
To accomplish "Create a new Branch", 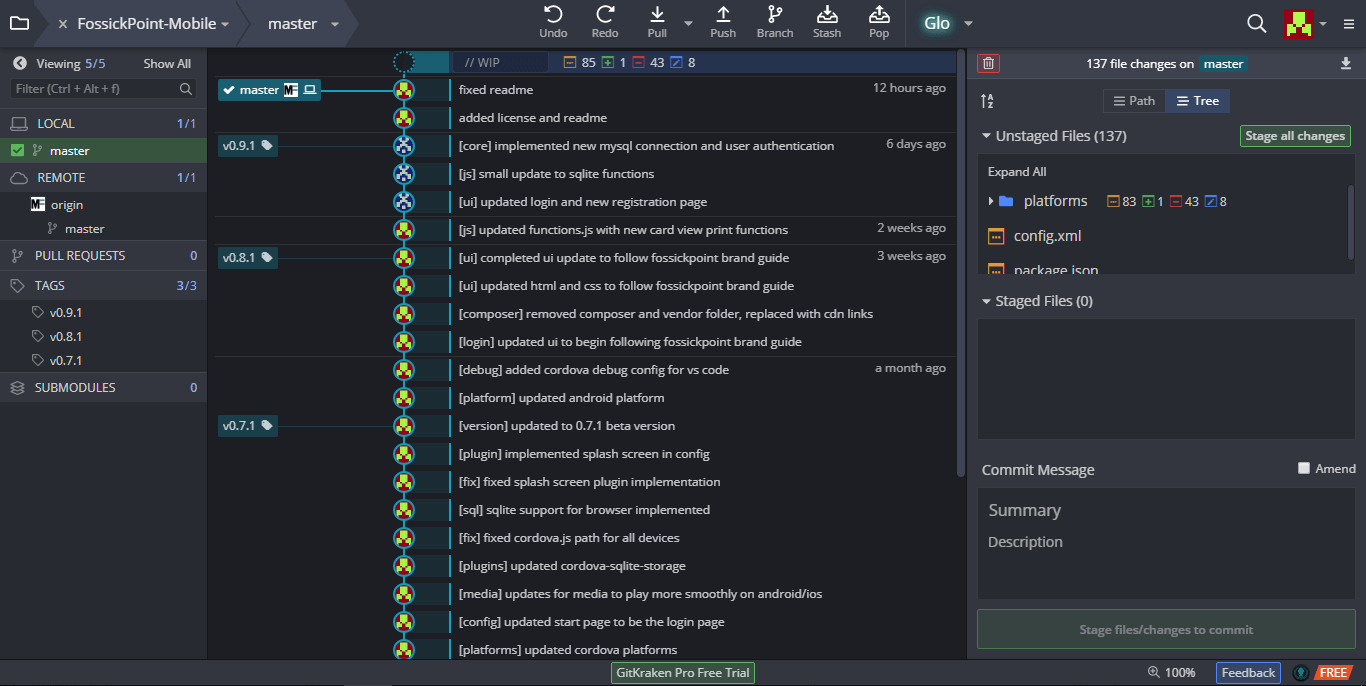I will point(775,23).
